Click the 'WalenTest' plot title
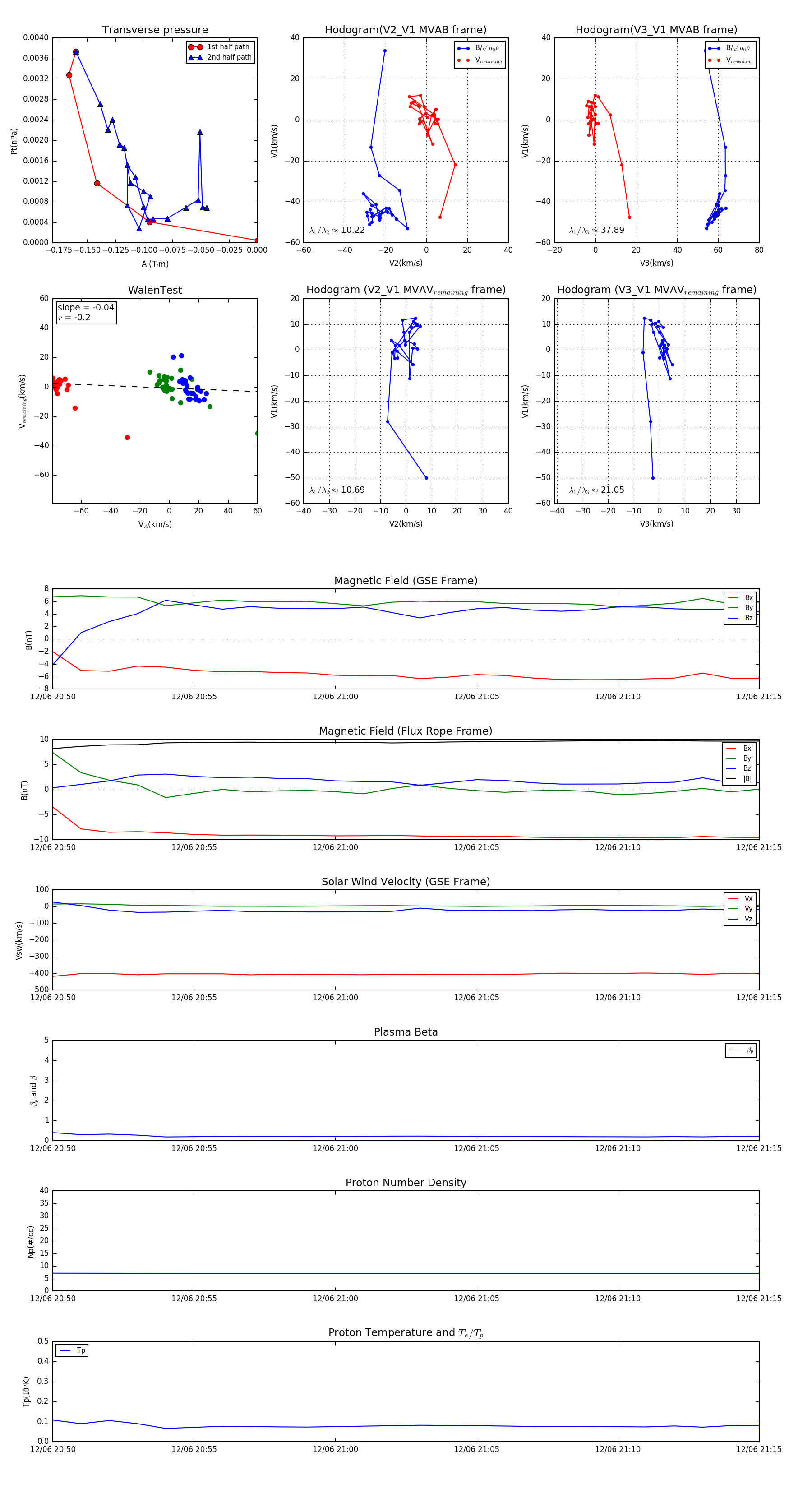 point(155,290)
